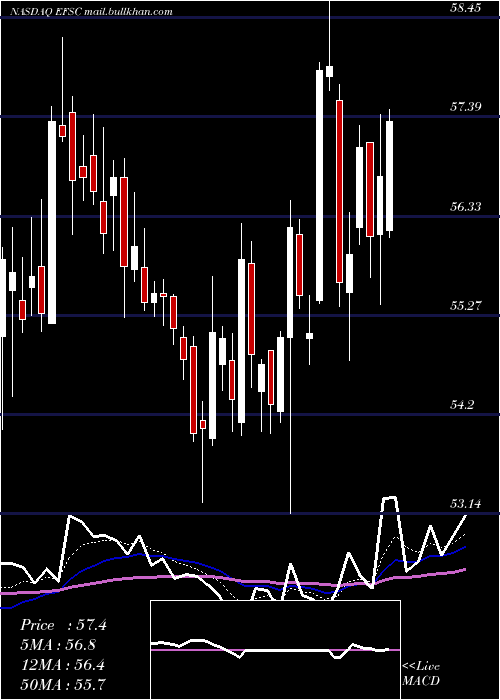Click the 5MA : 56.8 value

(58, 645)
